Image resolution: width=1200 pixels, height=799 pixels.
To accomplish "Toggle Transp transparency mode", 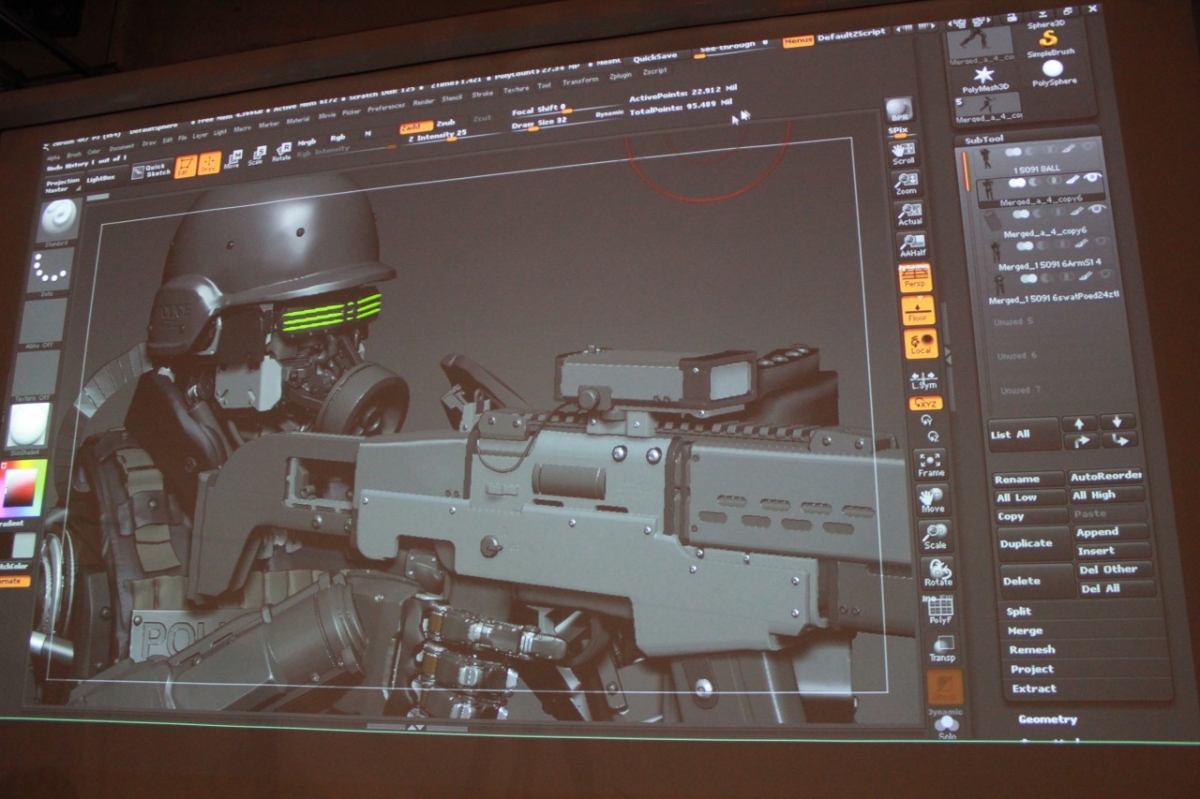I will coord(943,647).
